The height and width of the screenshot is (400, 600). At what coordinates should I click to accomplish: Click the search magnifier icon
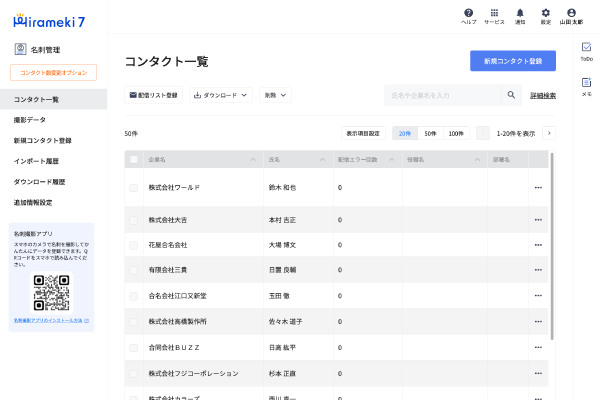coord(511,95)
